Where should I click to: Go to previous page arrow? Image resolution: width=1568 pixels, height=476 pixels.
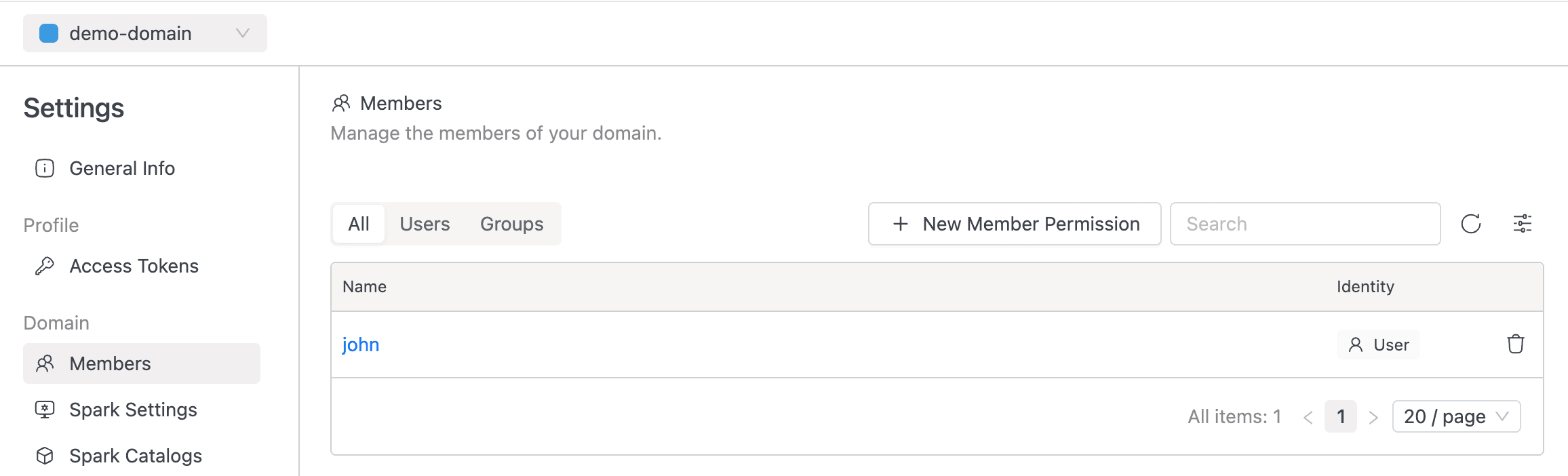point(1308,417)
